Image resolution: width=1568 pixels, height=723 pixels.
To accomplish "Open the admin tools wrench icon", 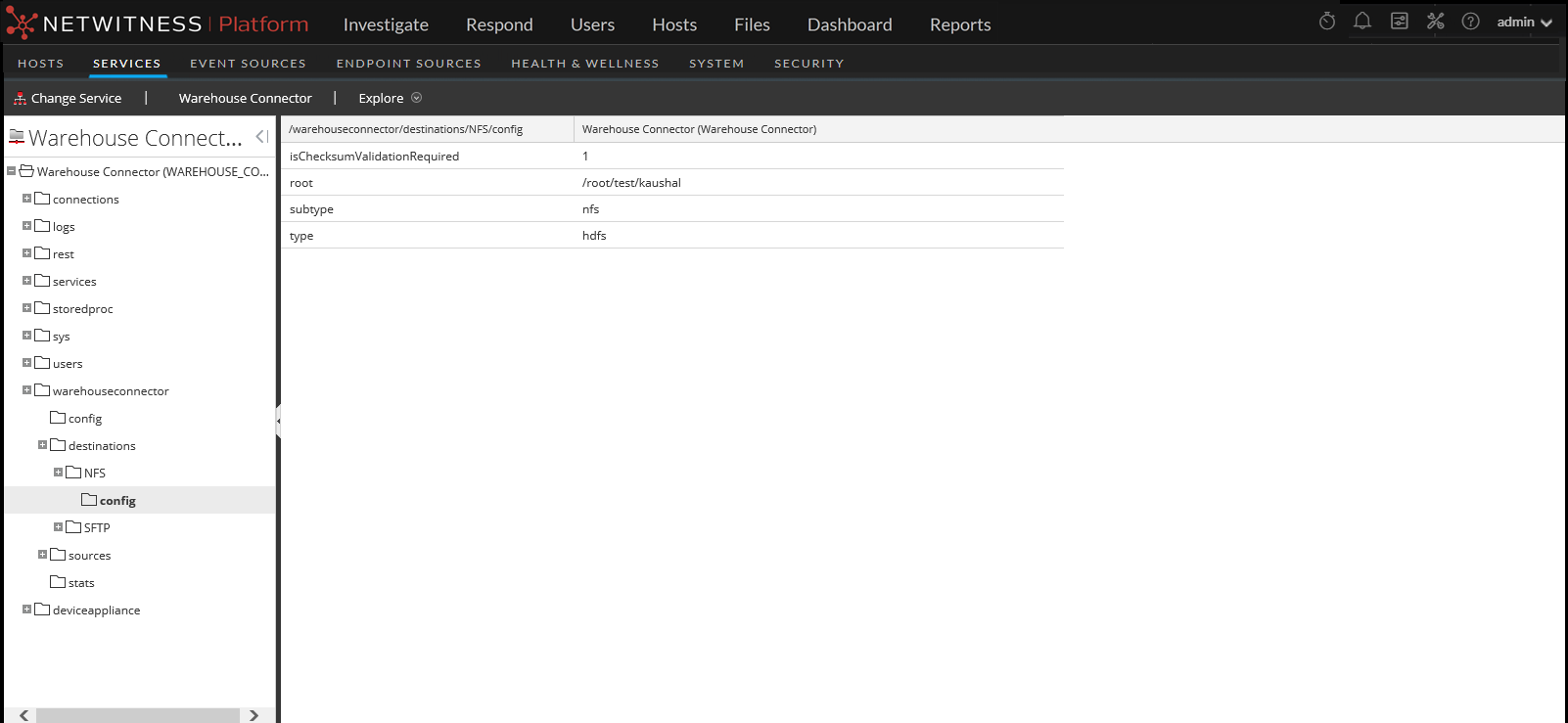I will coord(1436,22).
